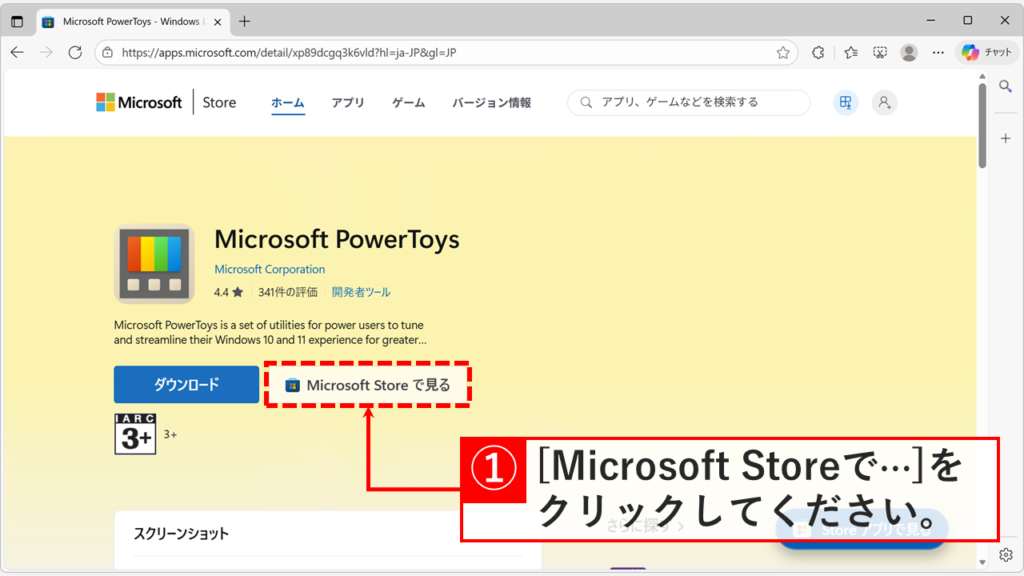Open the ellipsis browser menu
The width and height of the screenshot is (1024, 576).
coord(937,52)
